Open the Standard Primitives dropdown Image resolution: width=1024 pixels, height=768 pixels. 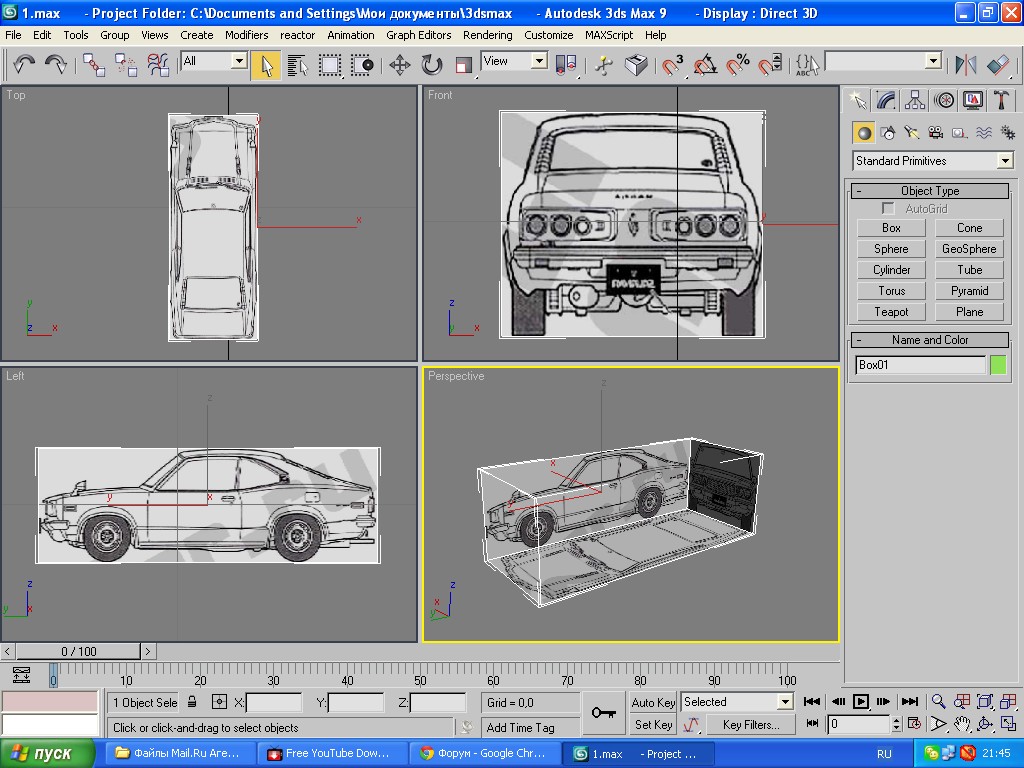point(933,161)
